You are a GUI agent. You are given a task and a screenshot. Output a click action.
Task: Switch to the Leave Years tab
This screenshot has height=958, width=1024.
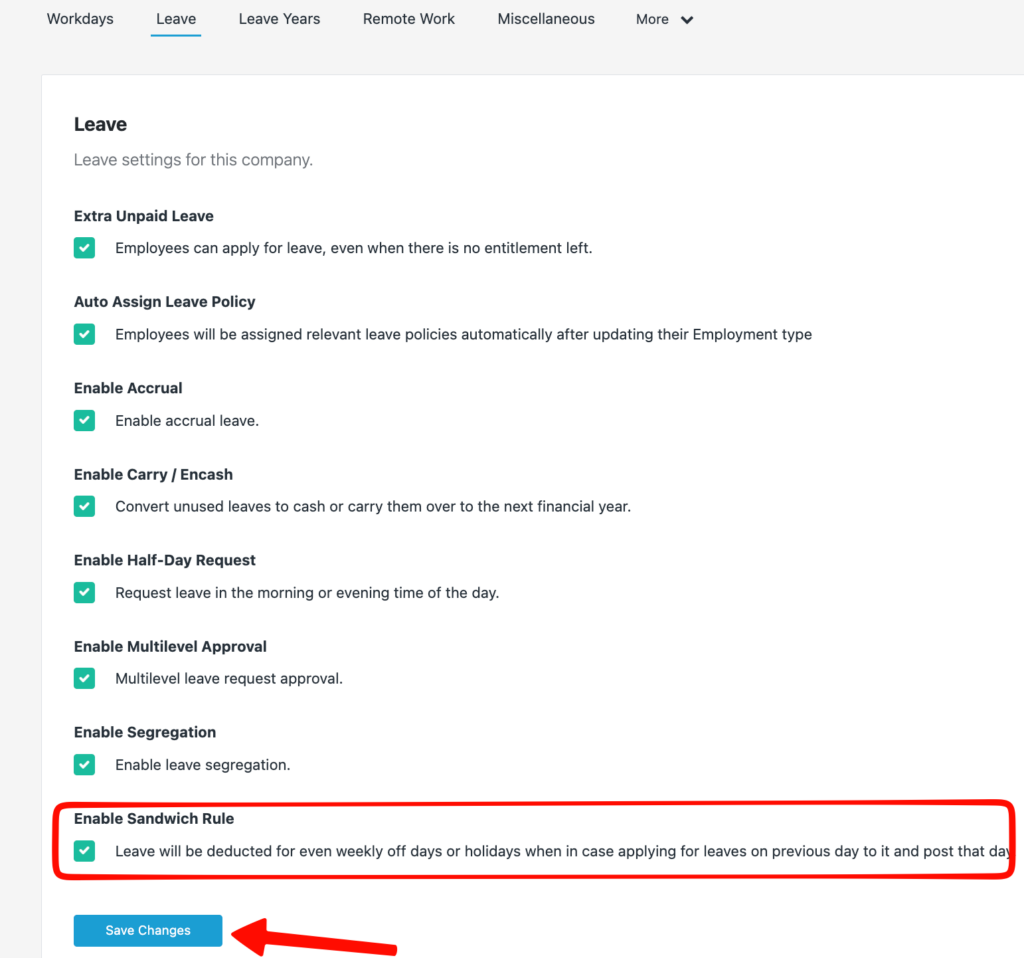[279, 19]
